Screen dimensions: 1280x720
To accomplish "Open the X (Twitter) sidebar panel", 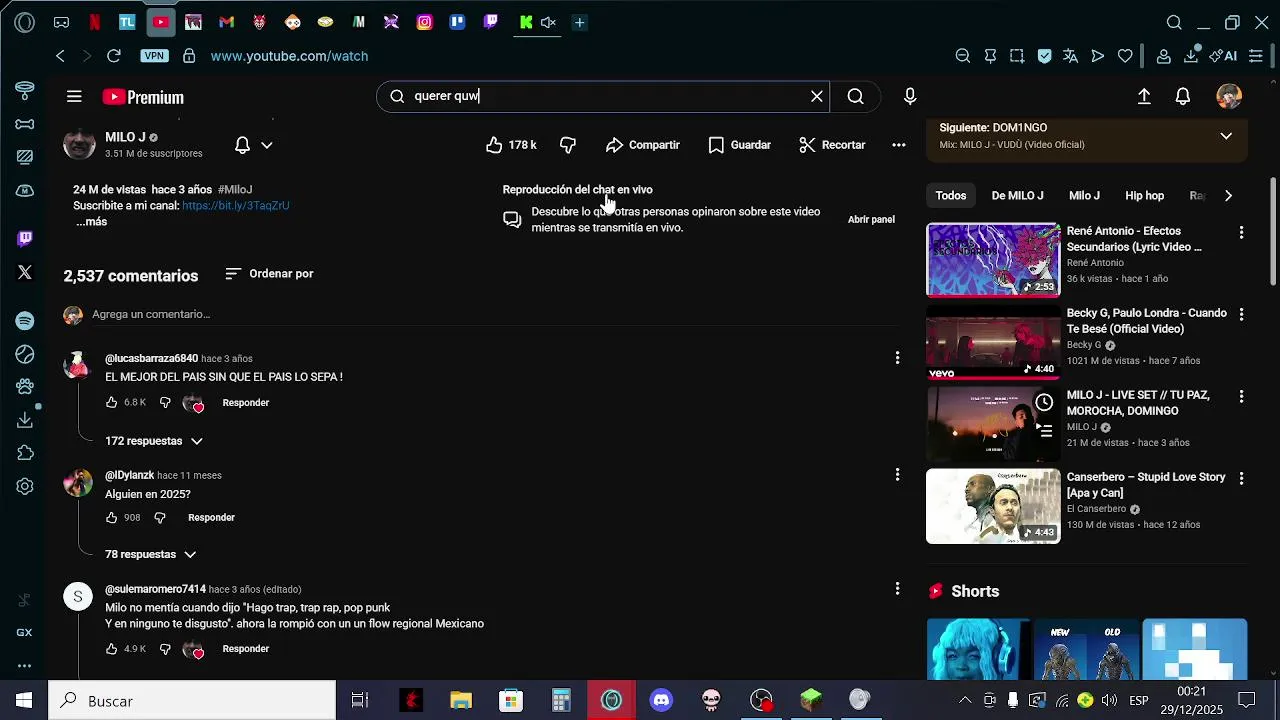I will 25,272.
